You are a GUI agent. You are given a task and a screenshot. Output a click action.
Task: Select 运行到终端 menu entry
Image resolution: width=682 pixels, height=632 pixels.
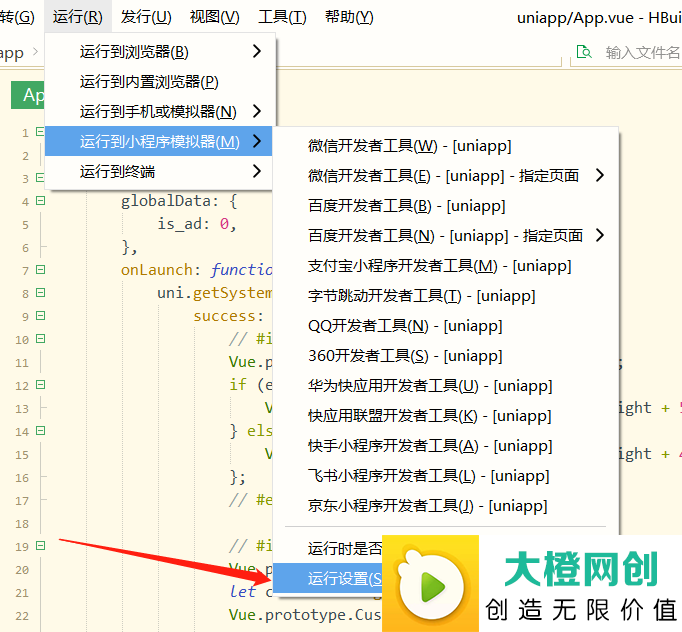click(160, 171)
